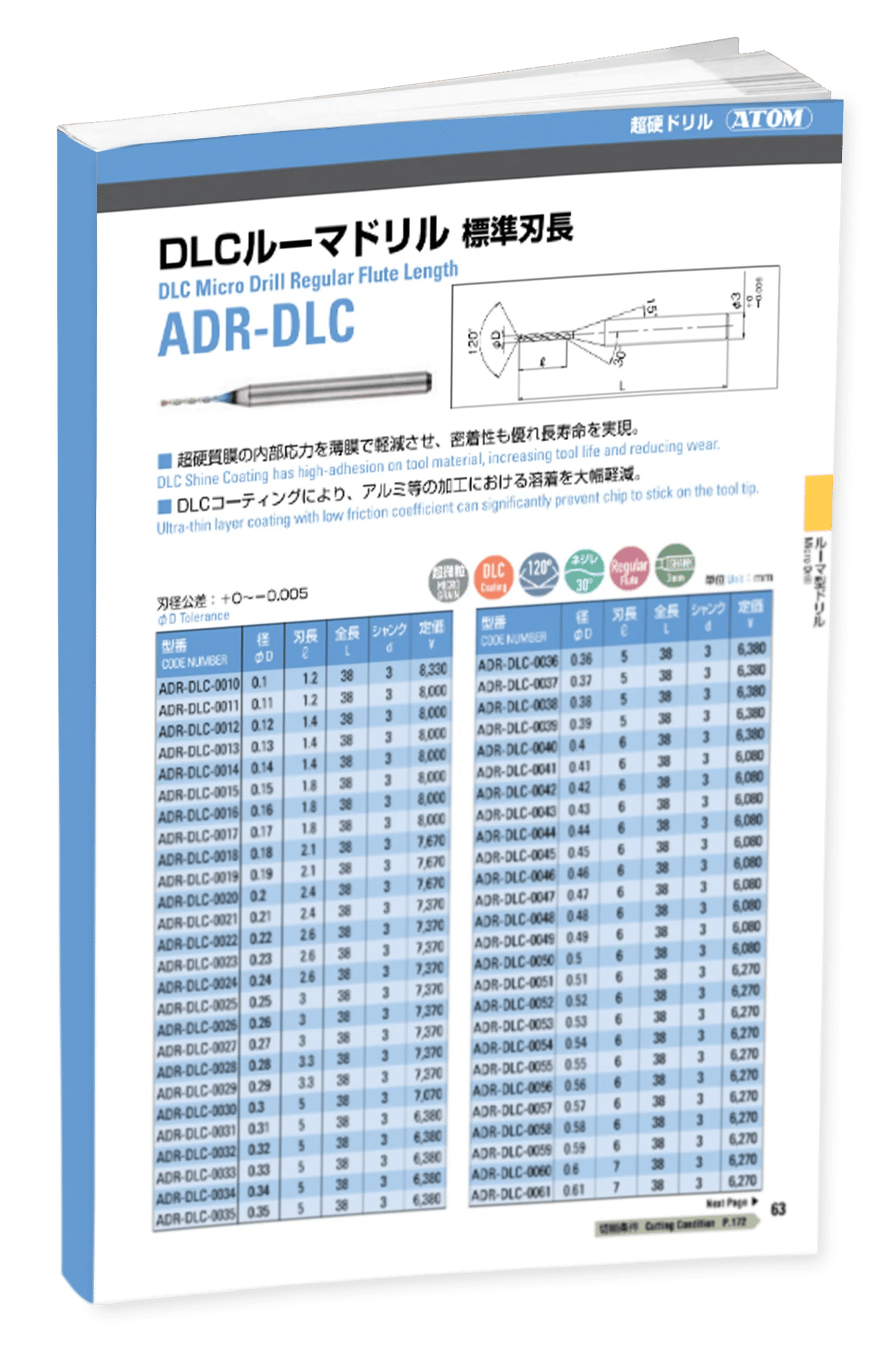Image resolution: width=896 pixels, height=1354 pixels.
Task: Click the blue 120° point angle badge
Action: pos(539,573)
